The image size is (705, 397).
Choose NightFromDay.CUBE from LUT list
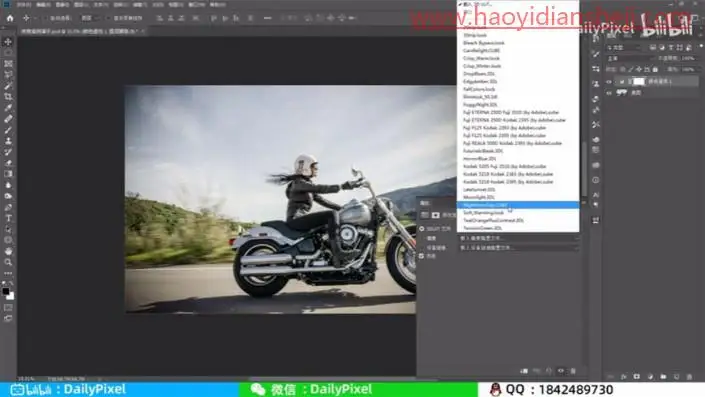pos(518,205)
